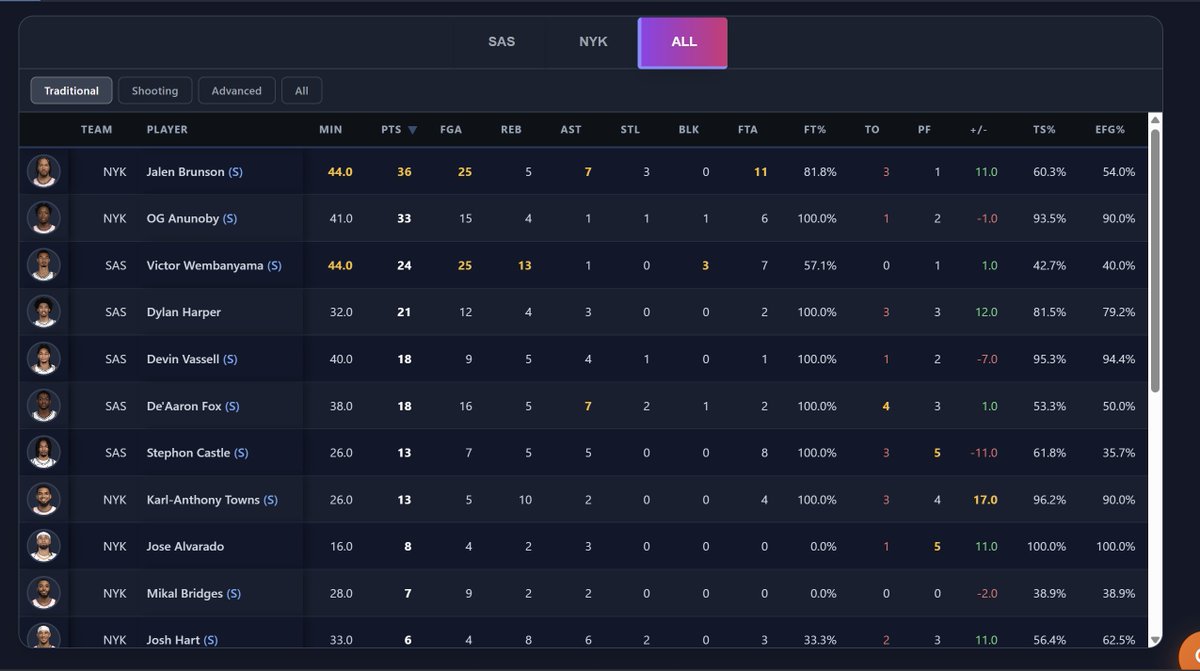Open Jalen Brunson's player name
The height and width of the screenshot is (671, 1200).
[x=186, y=172]
